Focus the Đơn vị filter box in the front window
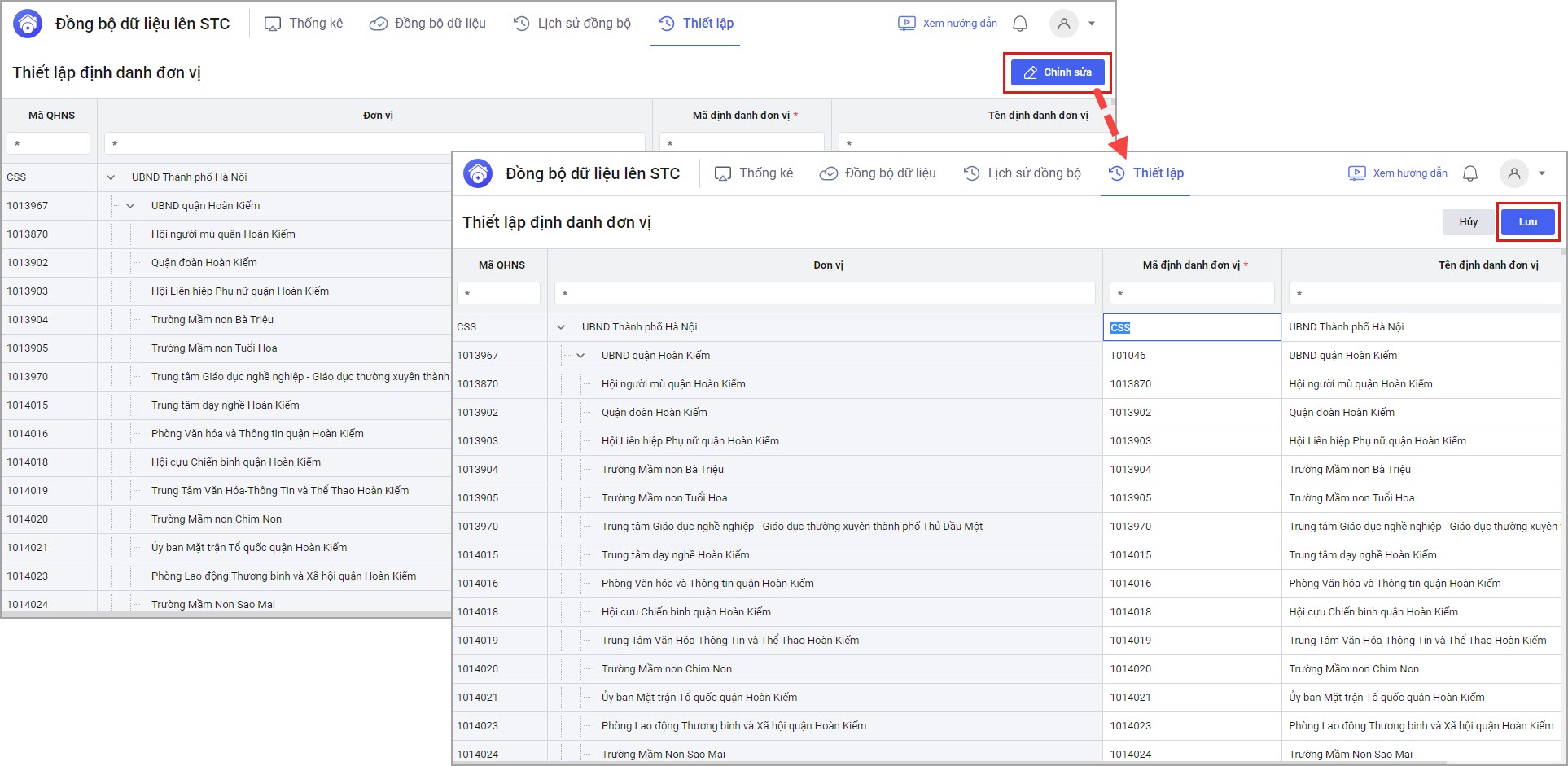 click(825, 293)
